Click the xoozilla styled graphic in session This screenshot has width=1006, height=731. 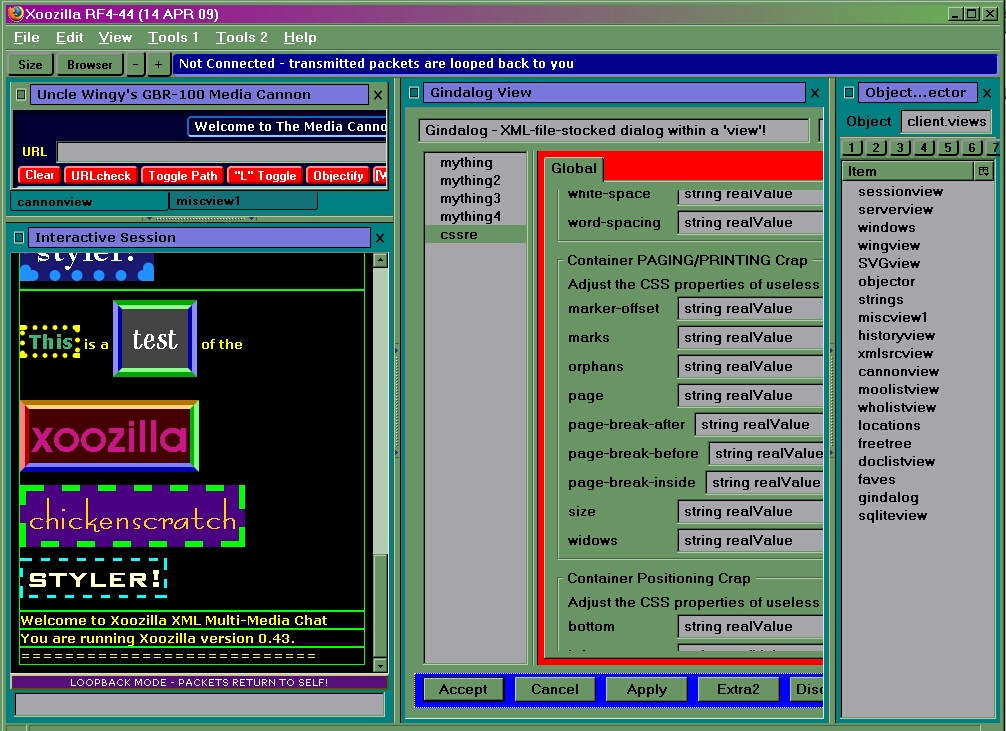(110, 436)
